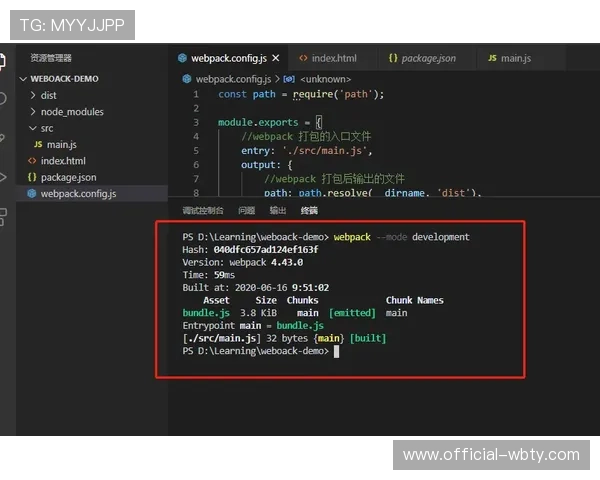Viewport: 600px width, 480px height.
Task: Close the webpack.config.js editor tab
Action: click(275, 59)
